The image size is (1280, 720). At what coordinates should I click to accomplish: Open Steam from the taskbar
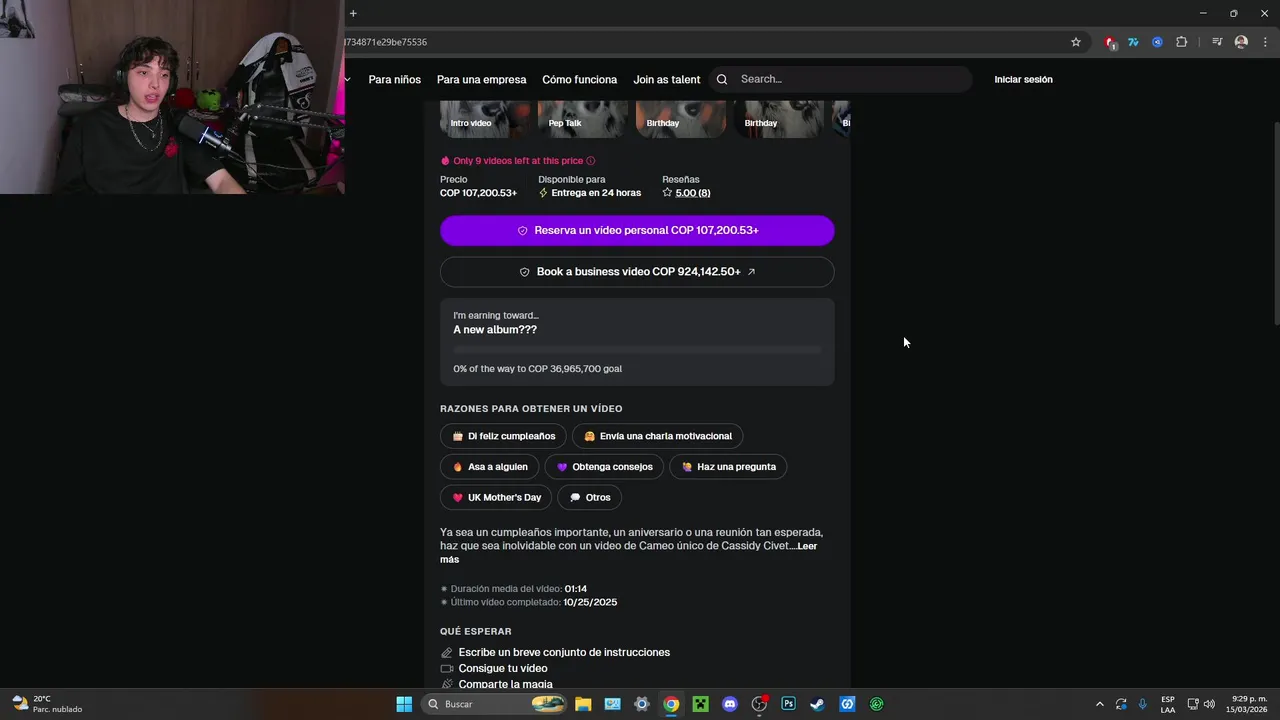tap(818, 704)
